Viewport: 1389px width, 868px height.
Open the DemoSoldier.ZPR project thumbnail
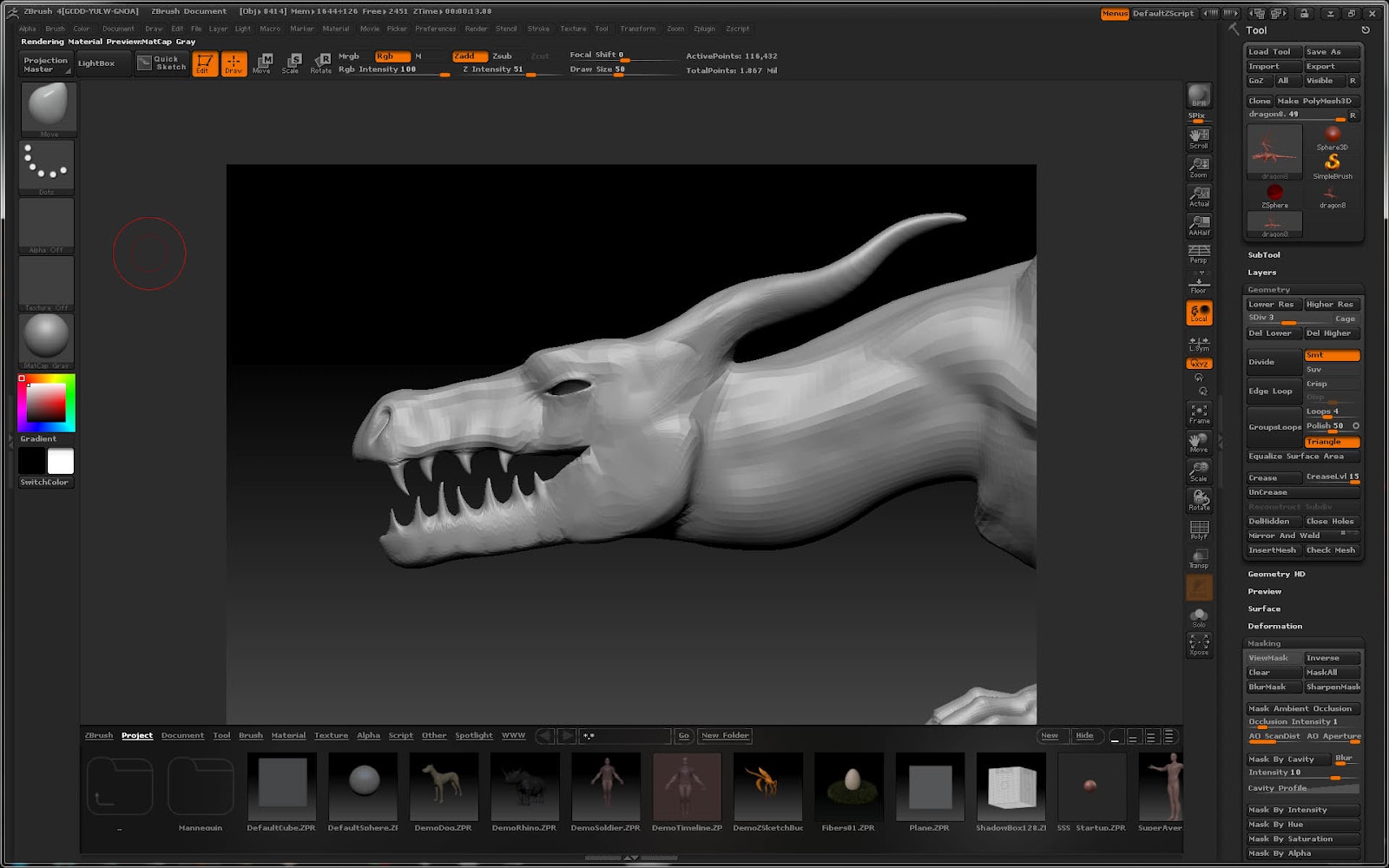[x=606, y=787]
